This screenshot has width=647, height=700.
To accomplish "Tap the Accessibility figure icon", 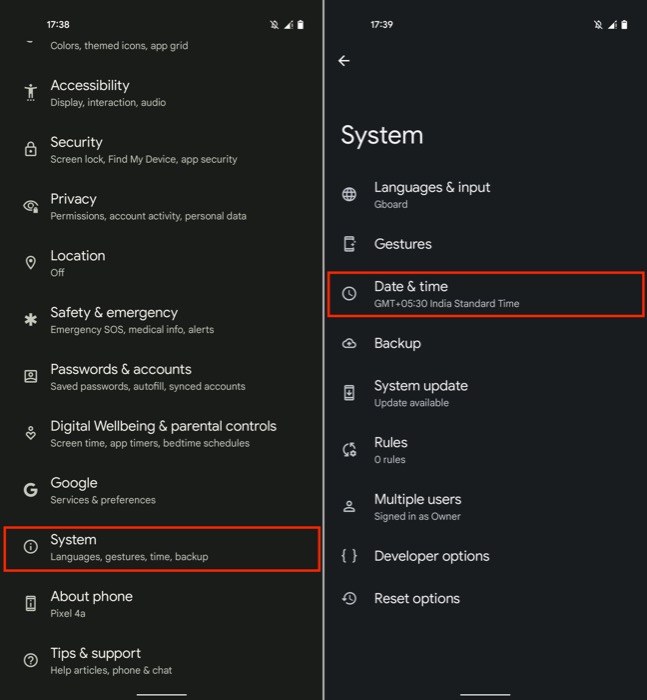I will (x=30, y=93).
